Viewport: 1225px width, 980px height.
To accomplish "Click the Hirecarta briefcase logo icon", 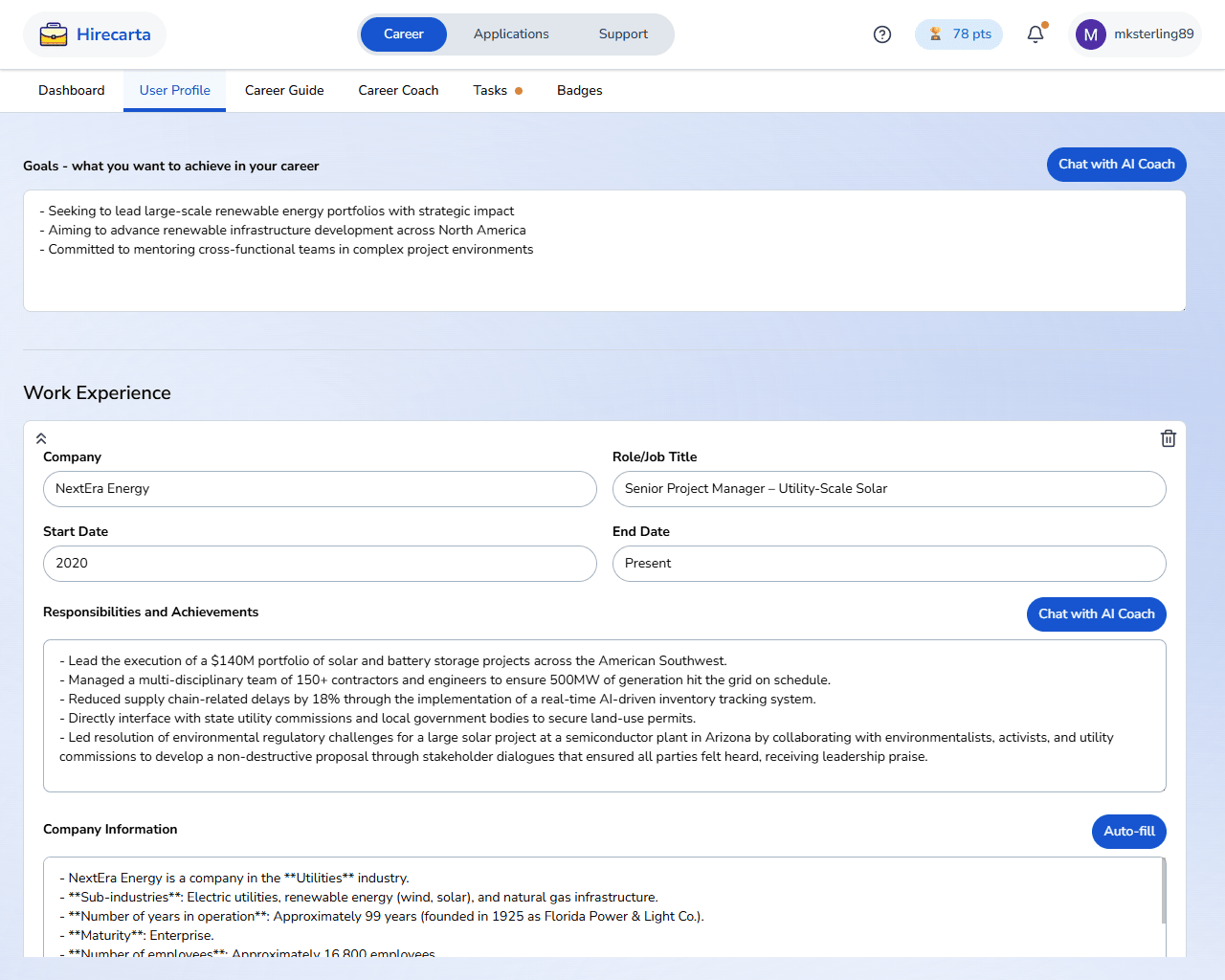I will pos(54,35).
